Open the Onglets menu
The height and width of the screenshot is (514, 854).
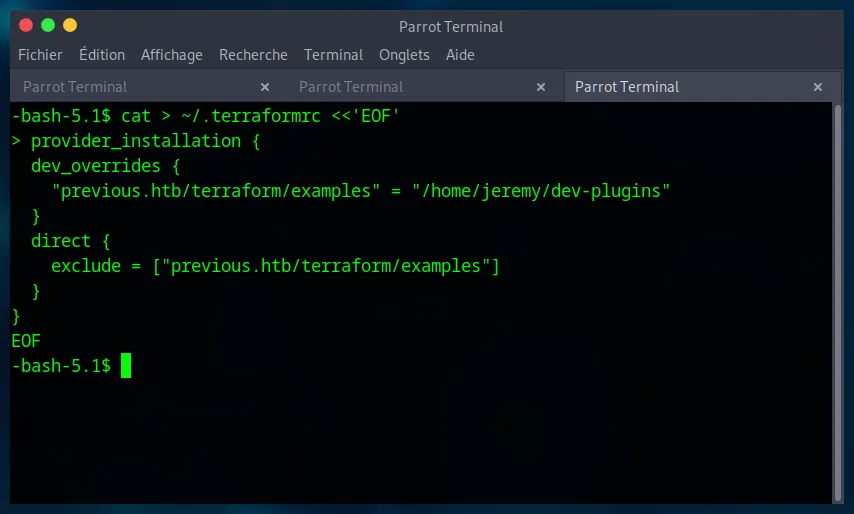pyautogui.click(x=404, y=55)
